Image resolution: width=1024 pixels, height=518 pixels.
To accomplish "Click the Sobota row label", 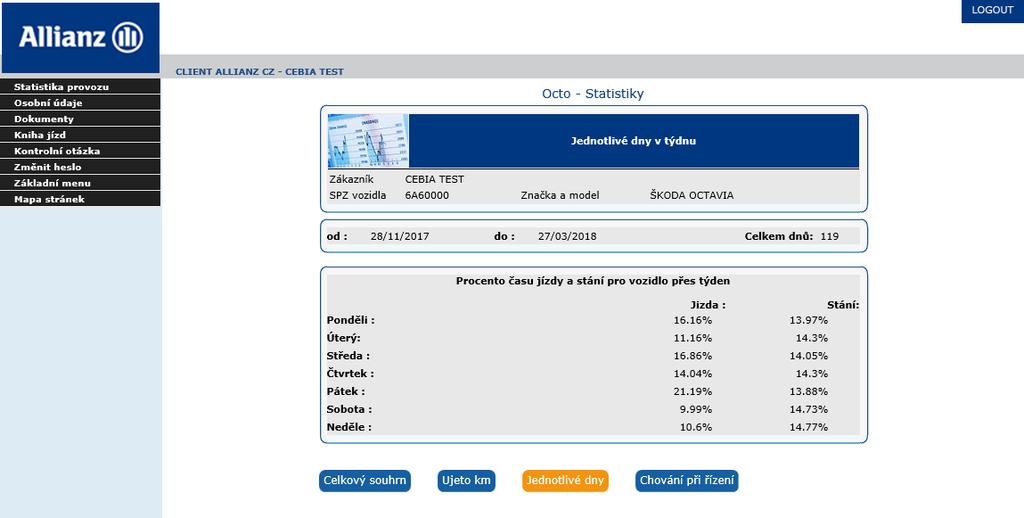I will (x=349, y=410).
